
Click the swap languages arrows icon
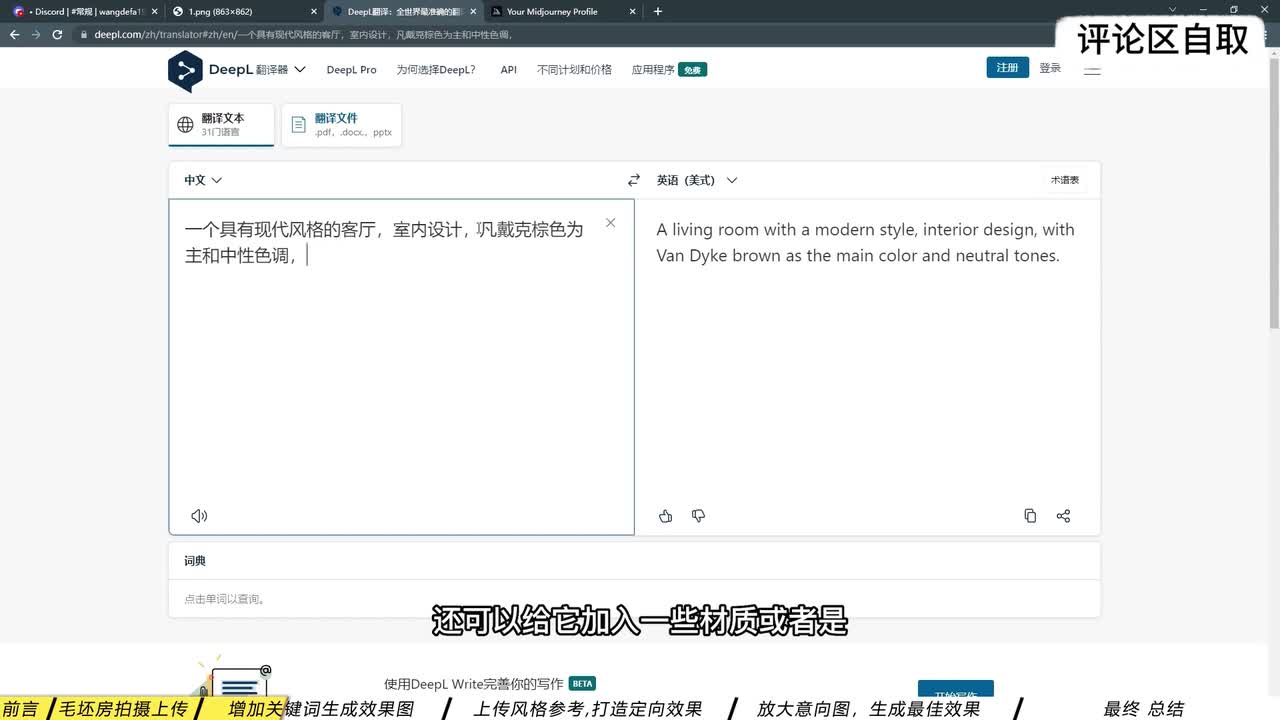tap(633, 180)
